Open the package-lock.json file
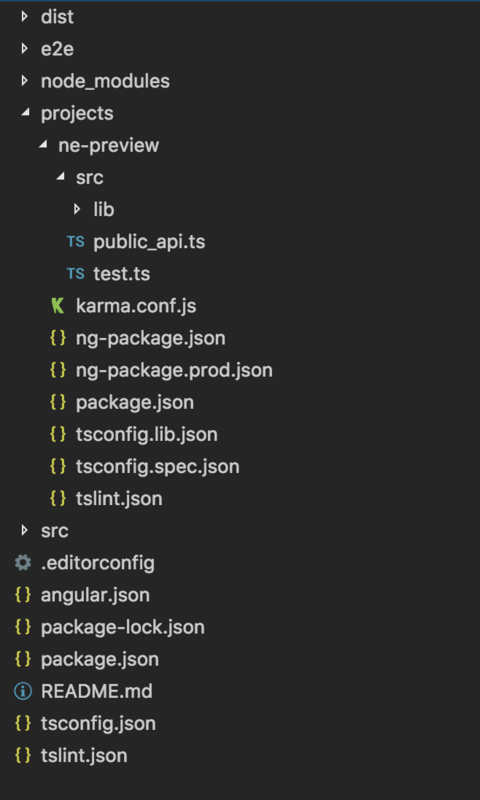Screen dimensions: 480x800 [x=122, y=628]
